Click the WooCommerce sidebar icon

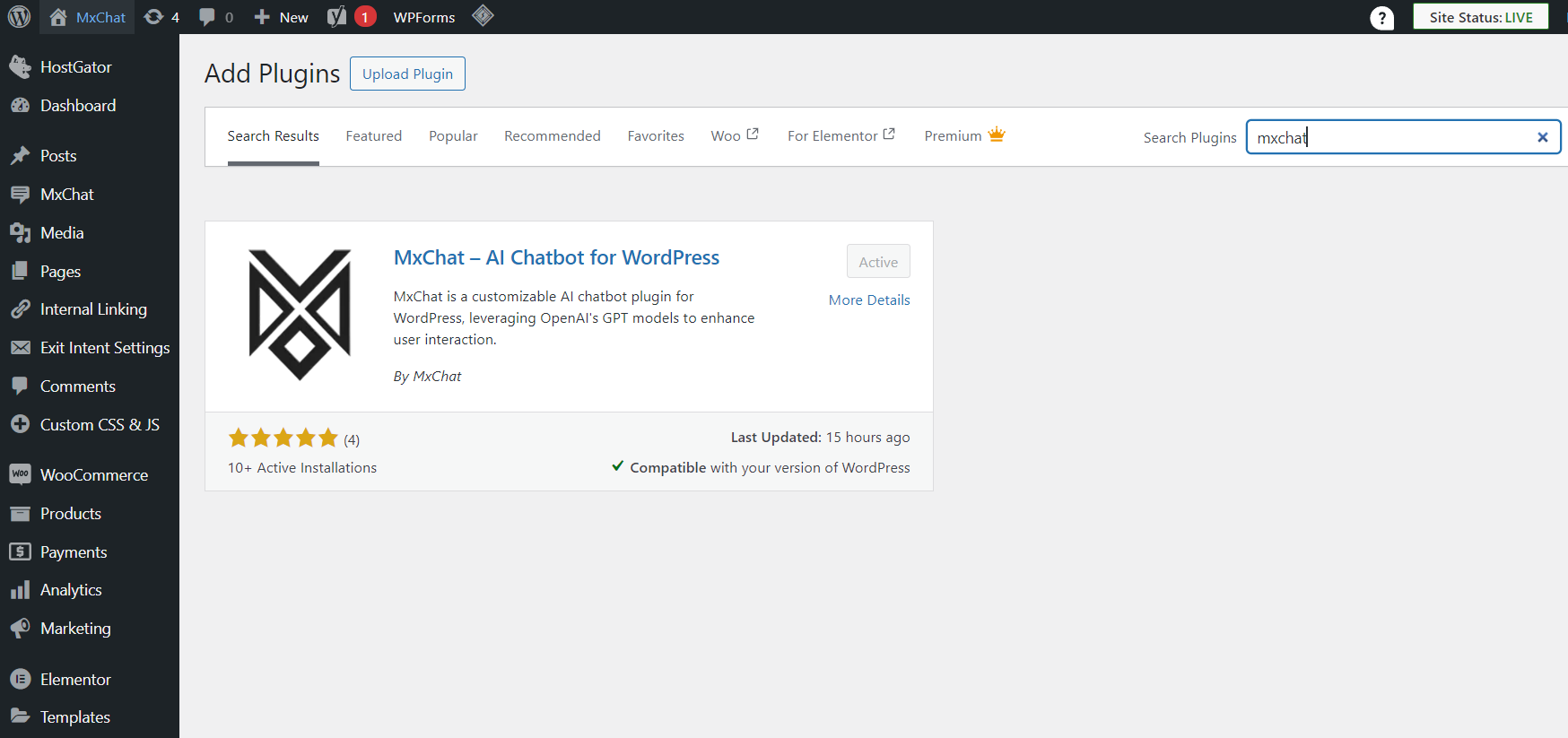coord(20,474)
